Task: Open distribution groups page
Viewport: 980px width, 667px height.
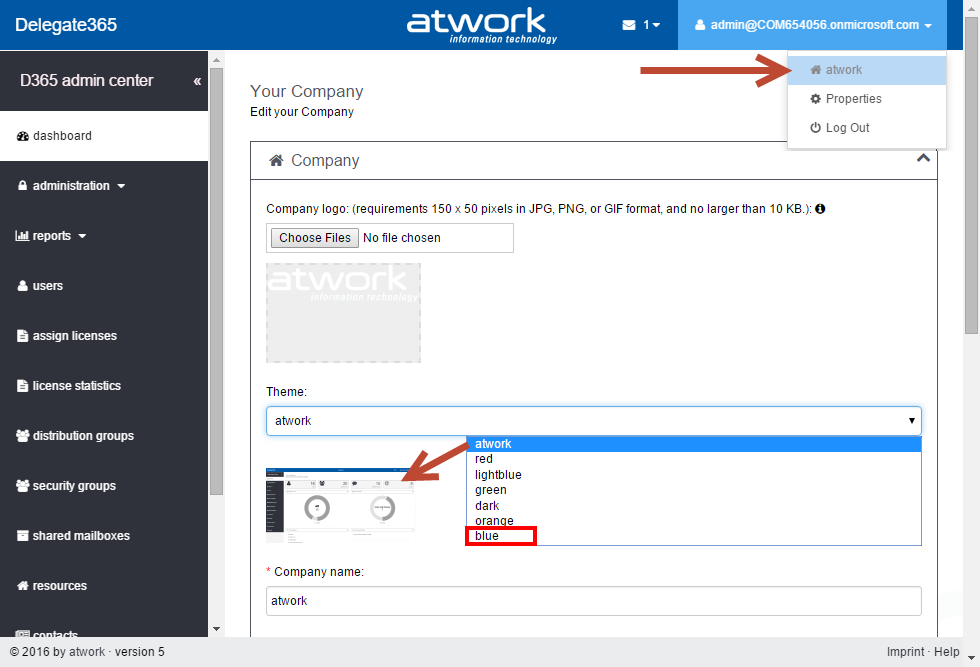Action: (x=104, y=436)
